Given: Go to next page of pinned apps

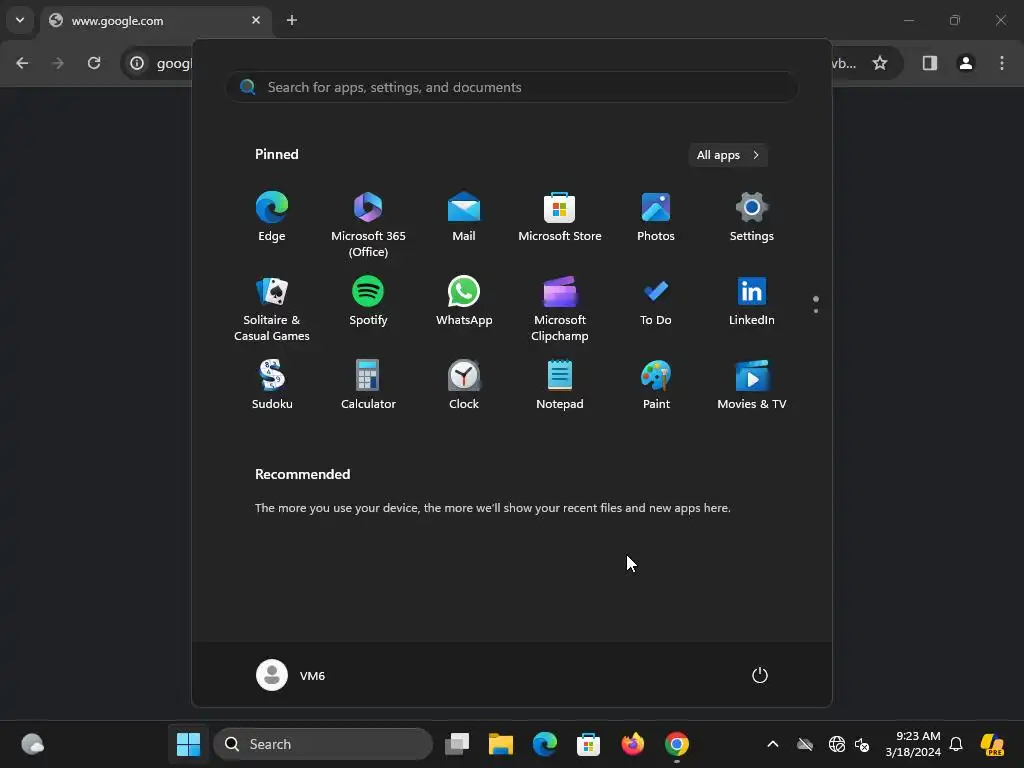Looking at the screenshot, I should (x=816, y=311).
